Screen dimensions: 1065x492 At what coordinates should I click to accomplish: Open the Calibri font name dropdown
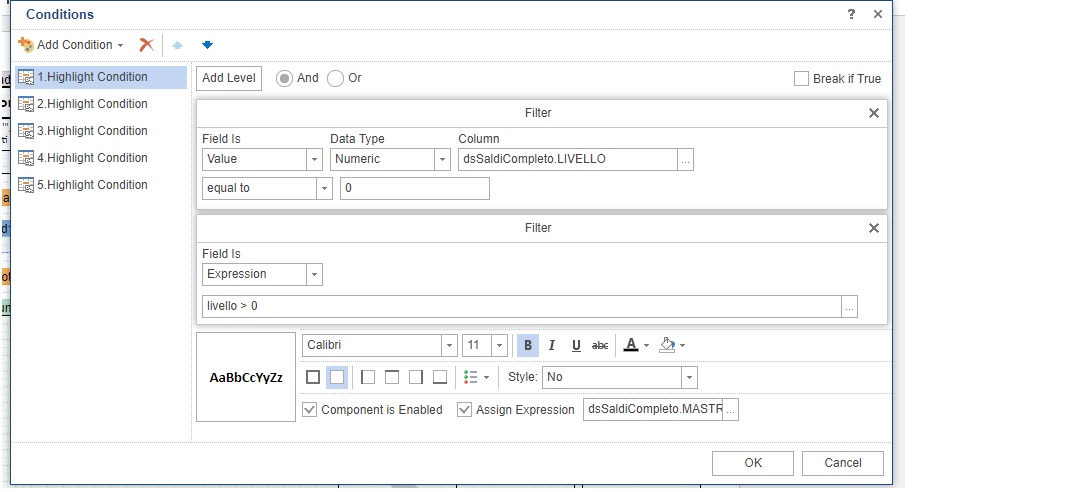(449, 345)
